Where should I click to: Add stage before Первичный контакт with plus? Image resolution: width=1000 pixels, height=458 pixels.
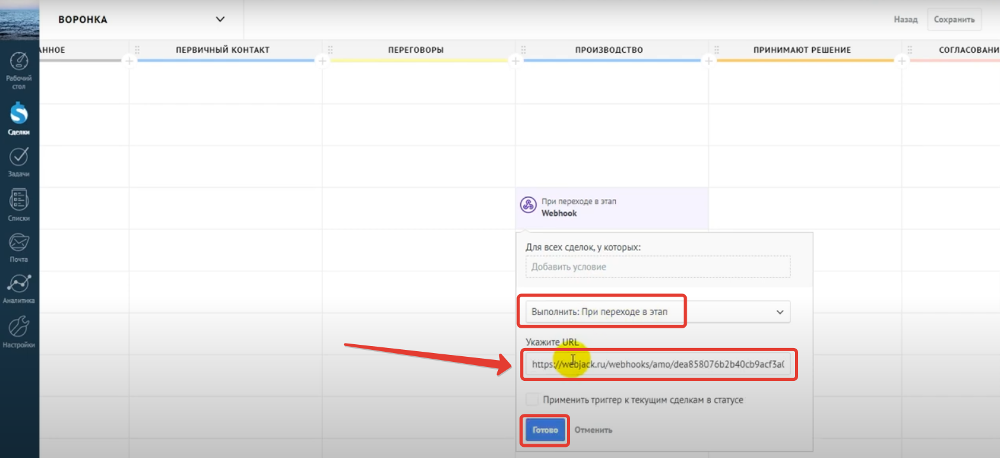[x=129, y=61]
